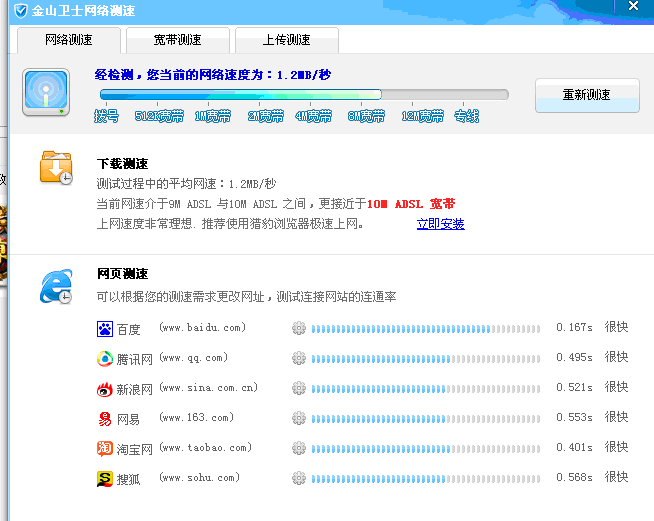Open settings gear for the sina.com.cn row

[x=299, y=388]
